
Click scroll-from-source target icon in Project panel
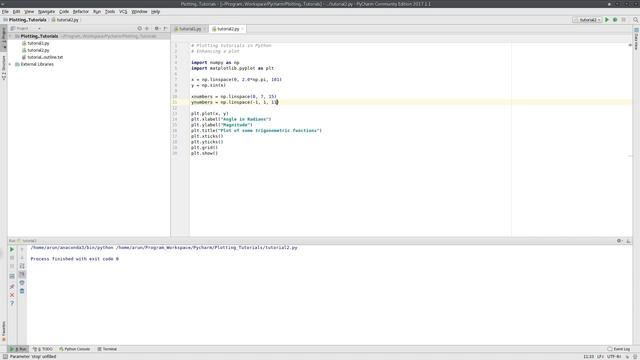tap(140, 29)
